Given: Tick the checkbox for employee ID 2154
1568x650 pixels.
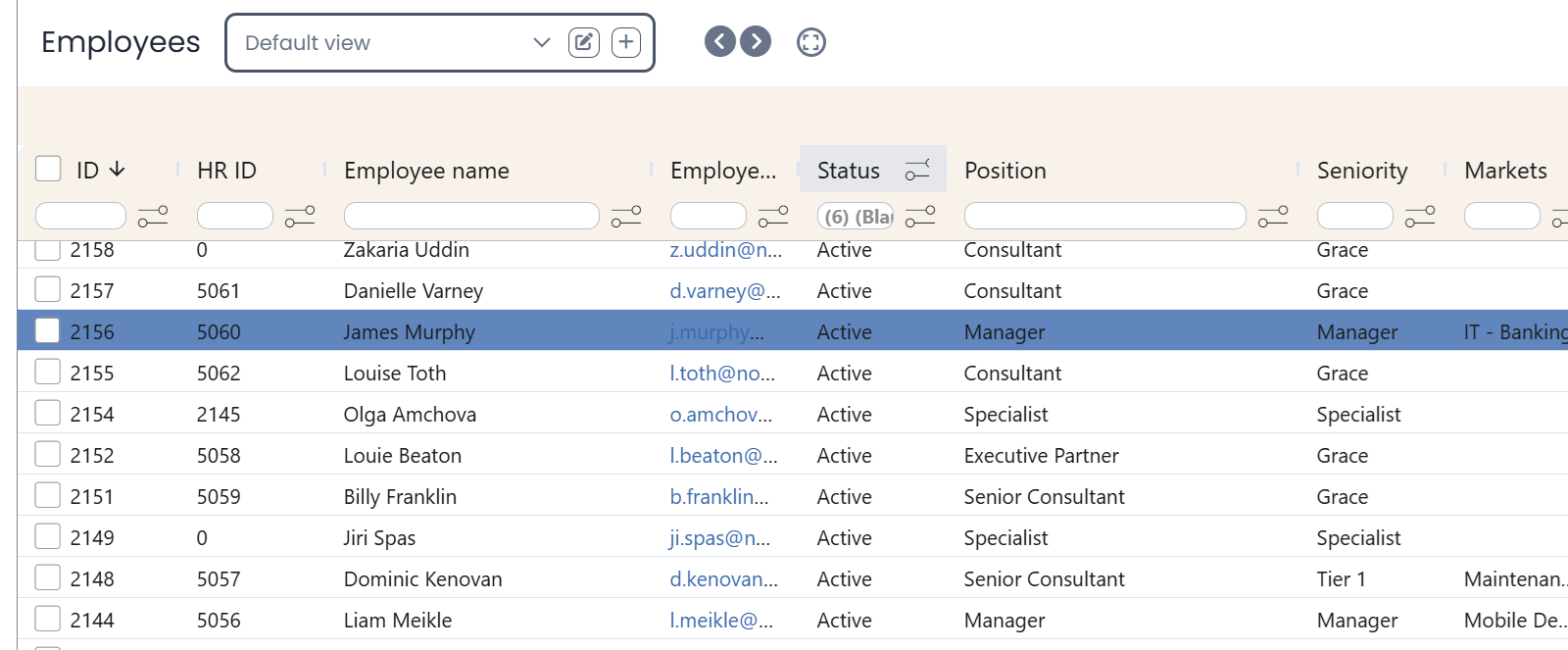Looking at the screenshot, I should pyautogui.click(x=48, y=414).
